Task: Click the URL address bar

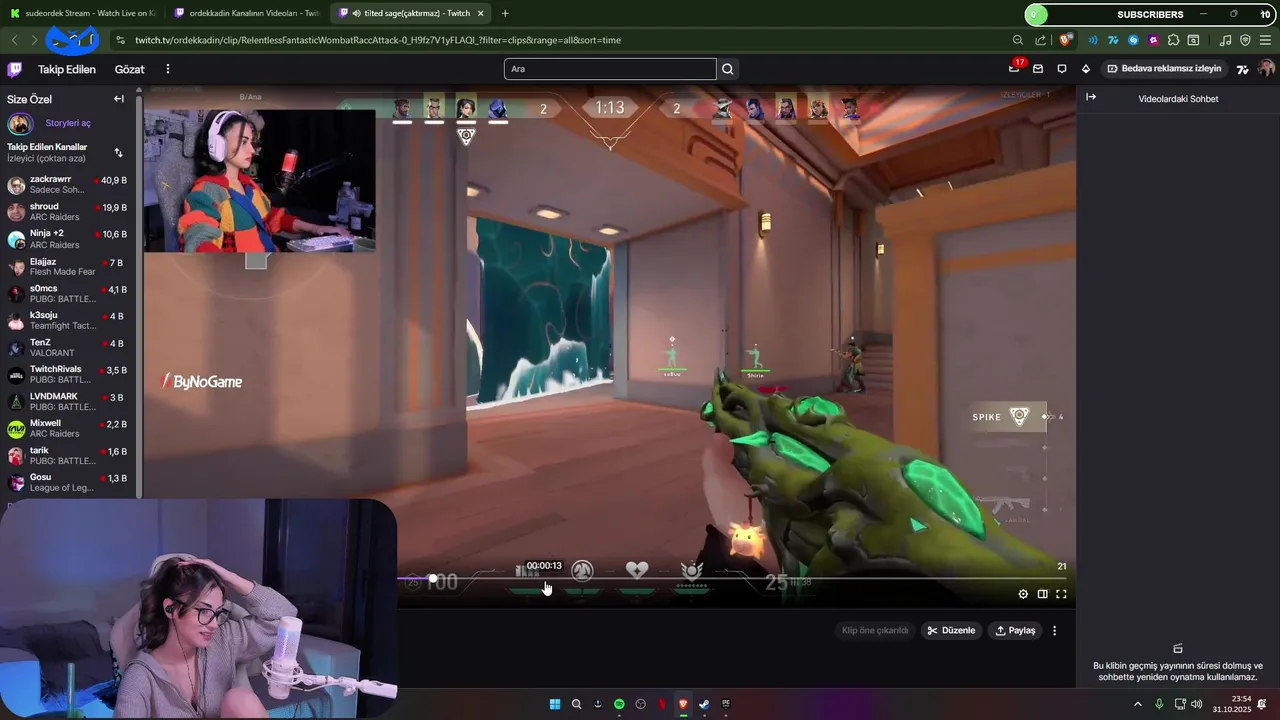Action: [x=560, y=40]
